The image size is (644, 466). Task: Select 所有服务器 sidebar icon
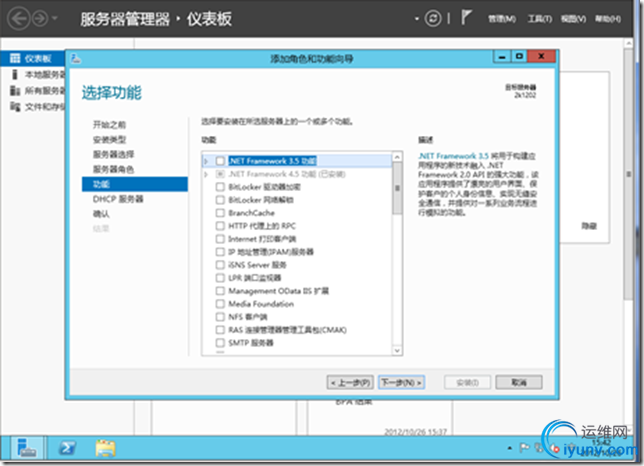tap(15, 90)
